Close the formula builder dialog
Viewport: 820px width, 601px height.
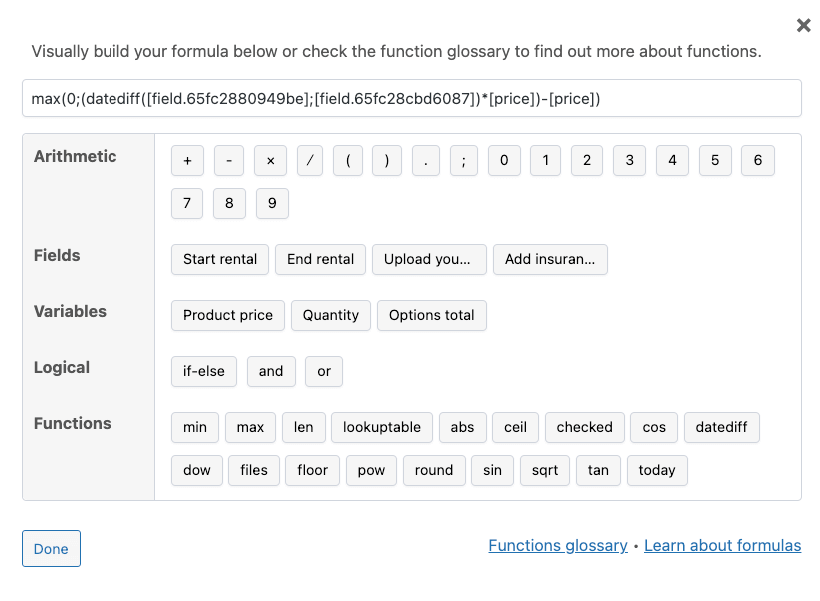click(x=803, y=25)
